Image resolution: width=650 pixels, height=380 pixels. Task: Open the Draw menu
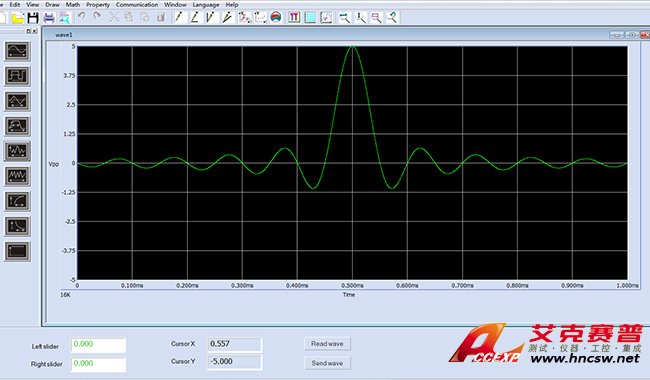coord(52,5)
